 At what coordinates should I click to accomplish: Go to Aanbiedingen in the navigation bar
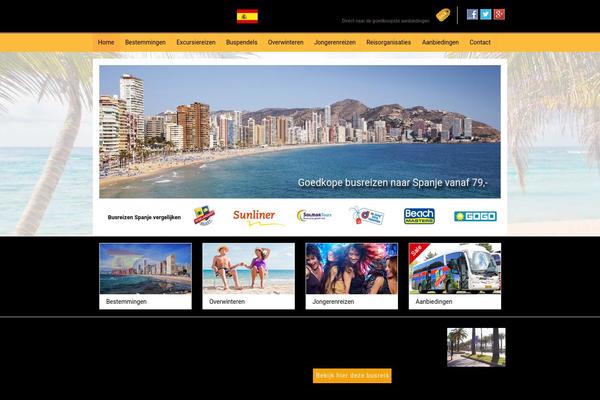point(440,42)
